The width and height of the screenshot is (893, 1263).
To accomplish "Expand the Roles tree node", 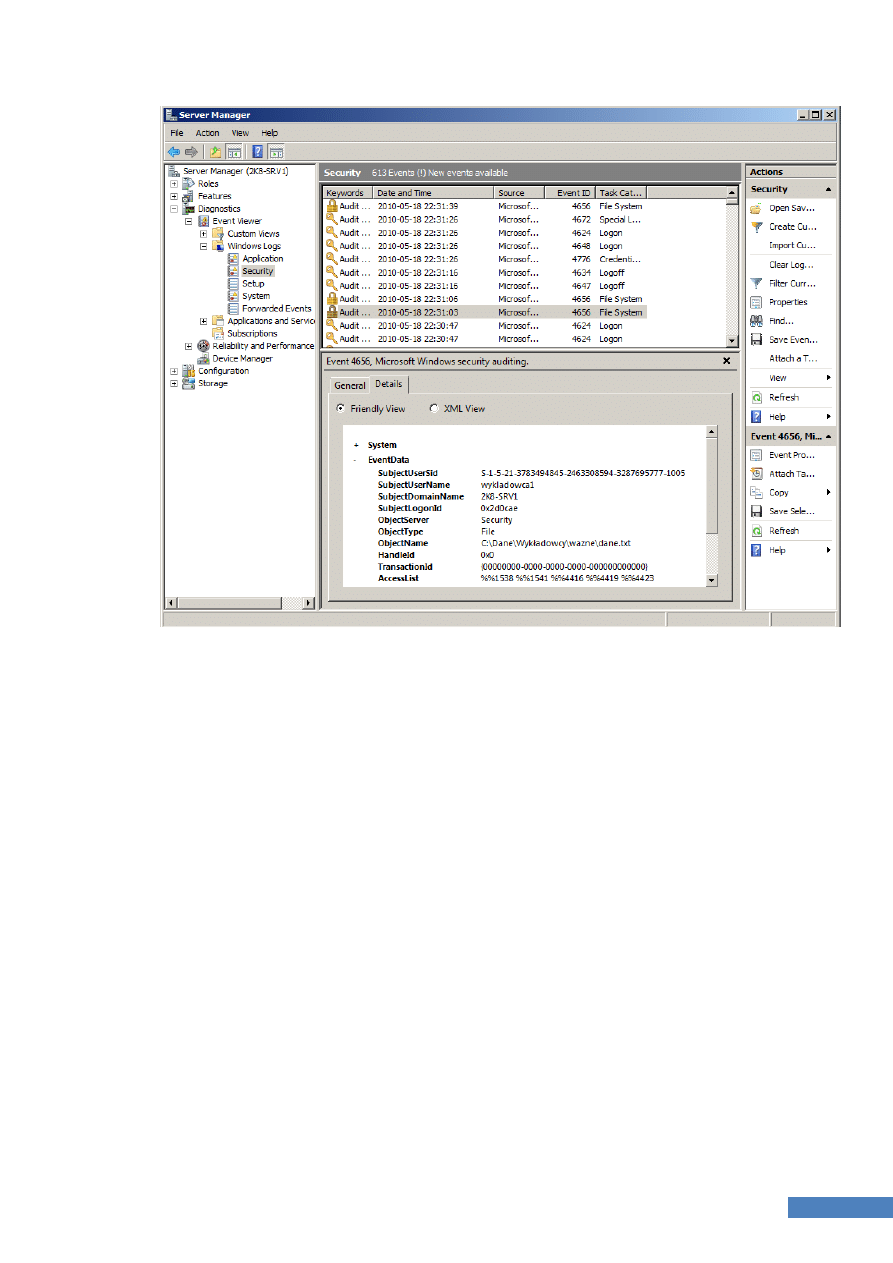I will tap(174, 184).
